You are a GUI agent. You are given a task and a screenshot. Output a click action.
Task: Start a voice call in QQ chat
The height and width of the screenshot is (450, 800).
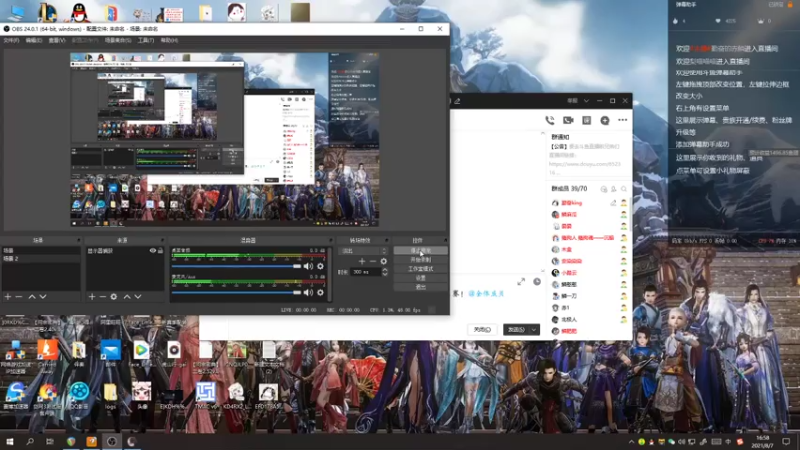(549, 120)
